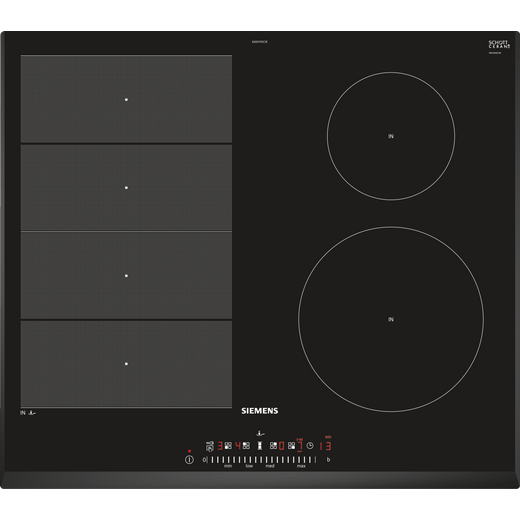Image resolution: width=520 pixels, height=520 pixels.
Task: Select the front-left cooking zone icon
Action: tap(228, 446)
